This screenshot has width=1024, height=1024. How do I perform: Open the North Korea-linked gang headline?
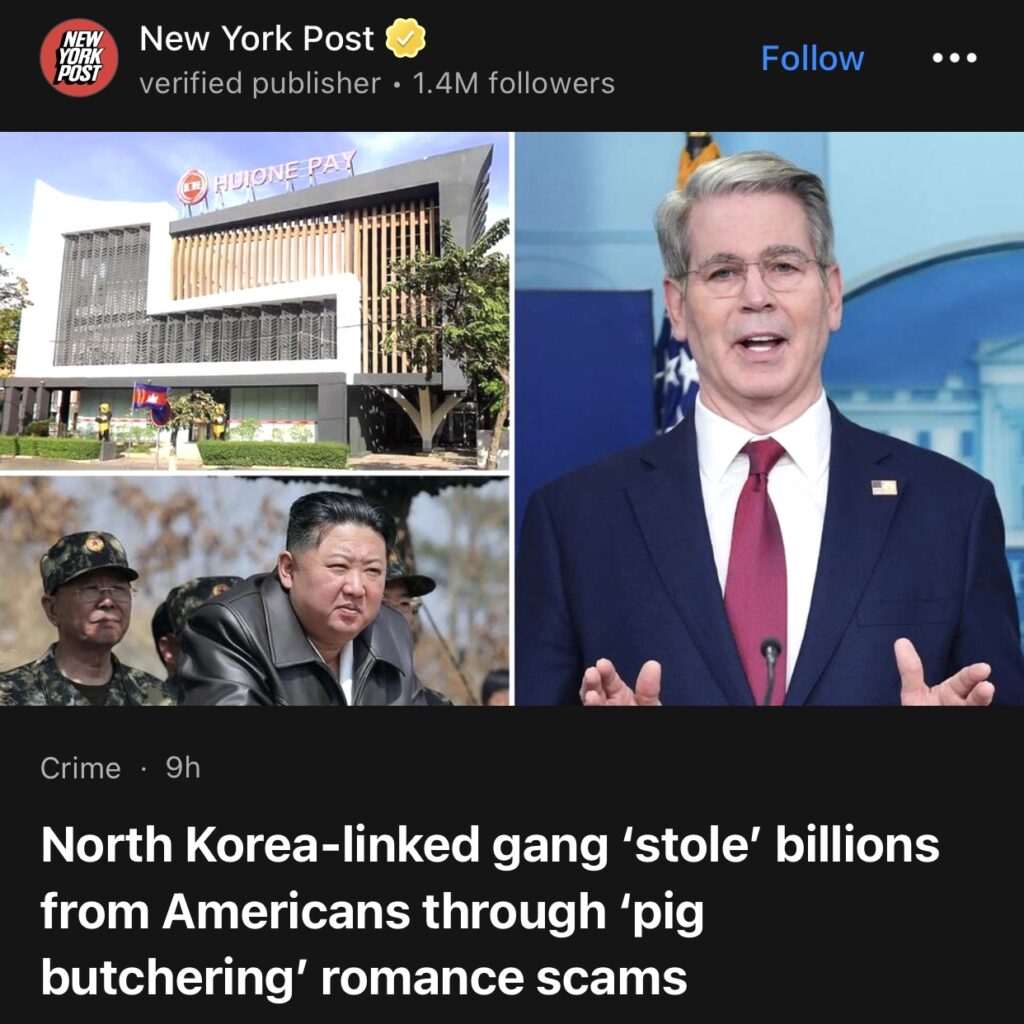[490, 910]
